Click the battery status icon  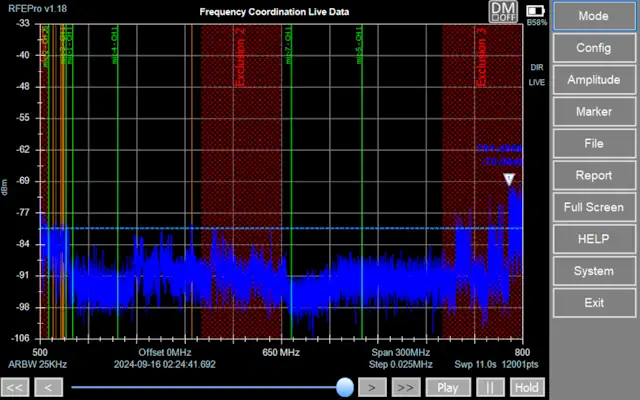537,9
